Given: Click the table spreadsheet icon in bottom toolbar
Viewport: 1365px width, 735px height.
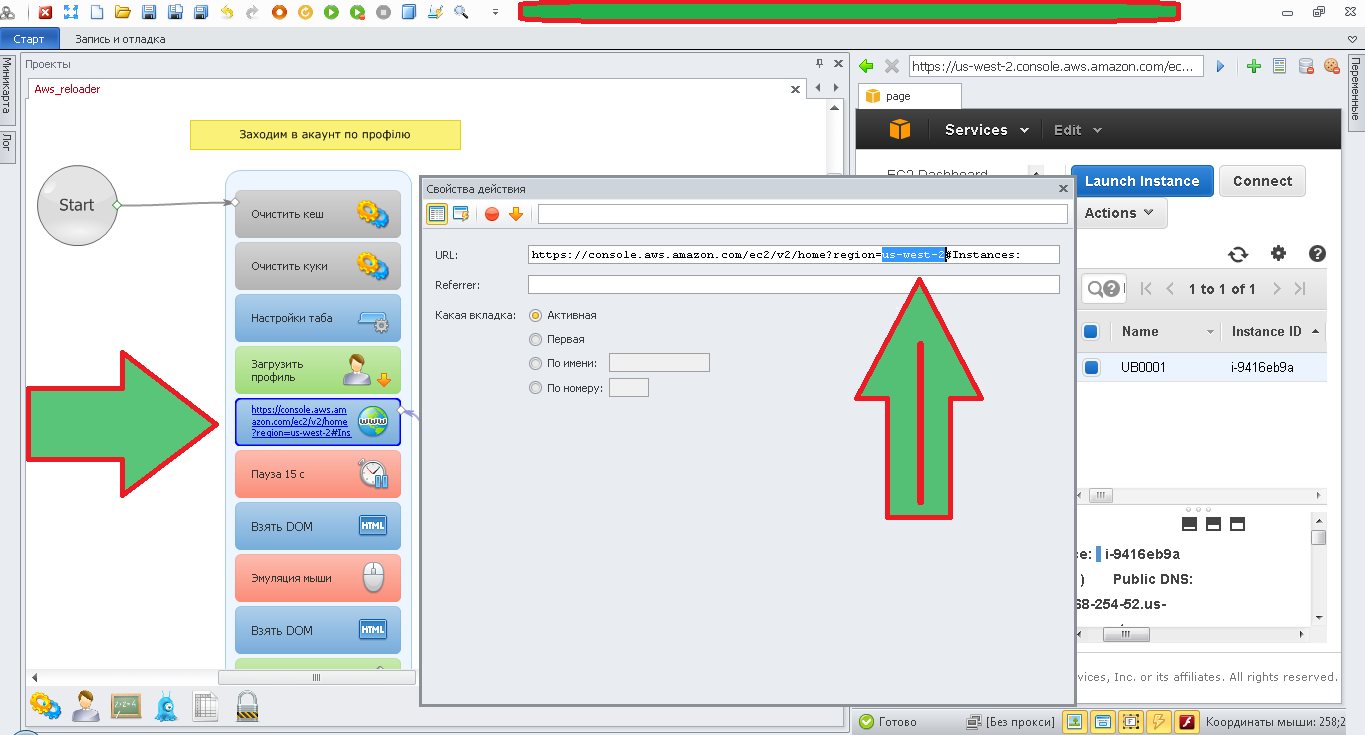Looking at the screenshot, I should coord(206,706).
